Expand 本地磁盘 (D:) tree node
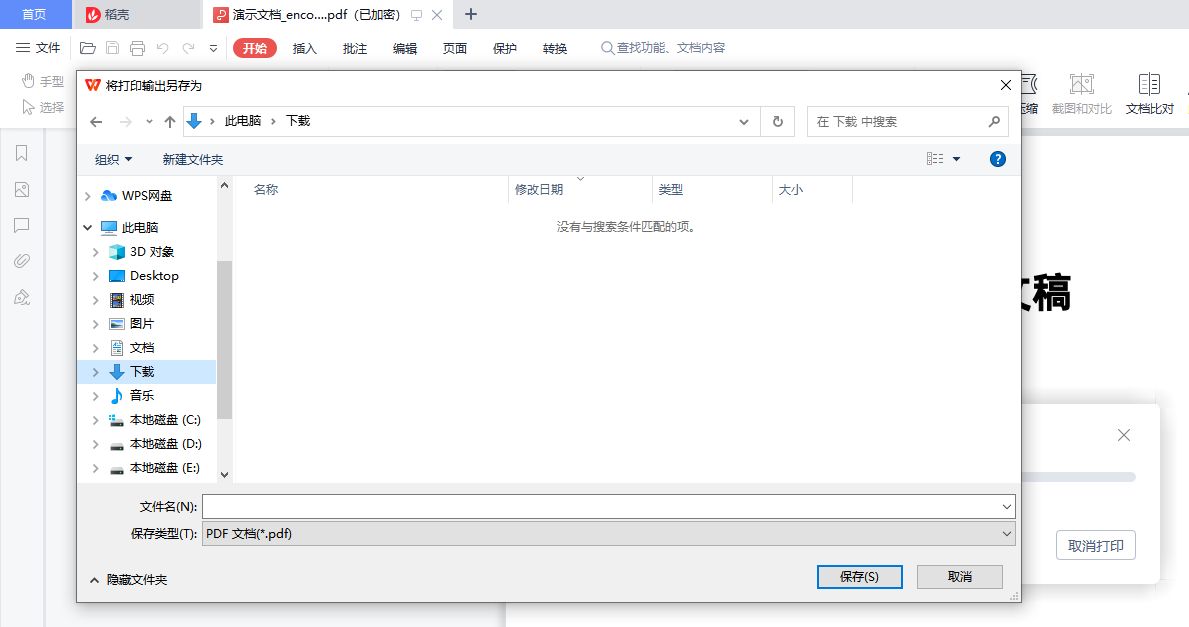This screenshot has width=1189, height=627. click(96, 444)
